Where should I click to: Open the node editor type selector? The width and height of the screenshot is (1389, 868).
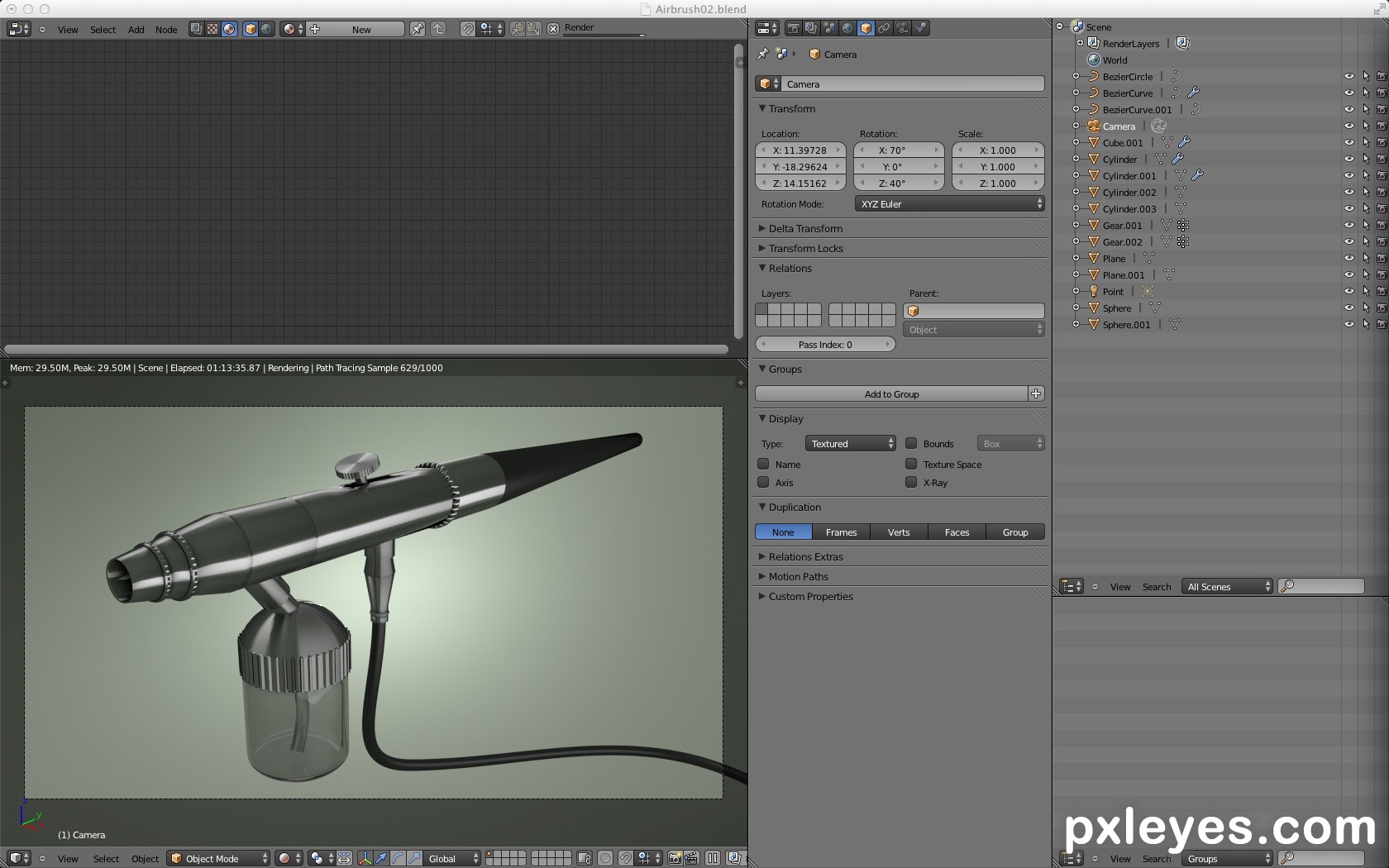(18, 29)
